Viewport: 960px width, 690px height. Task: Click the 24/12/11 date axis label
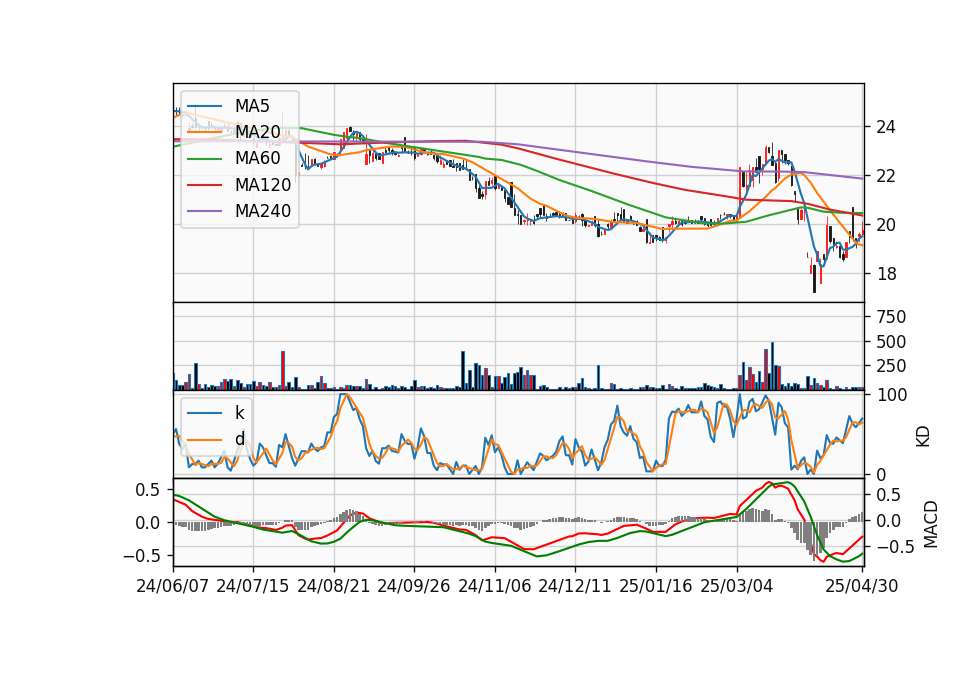click(x=575, y=586)
